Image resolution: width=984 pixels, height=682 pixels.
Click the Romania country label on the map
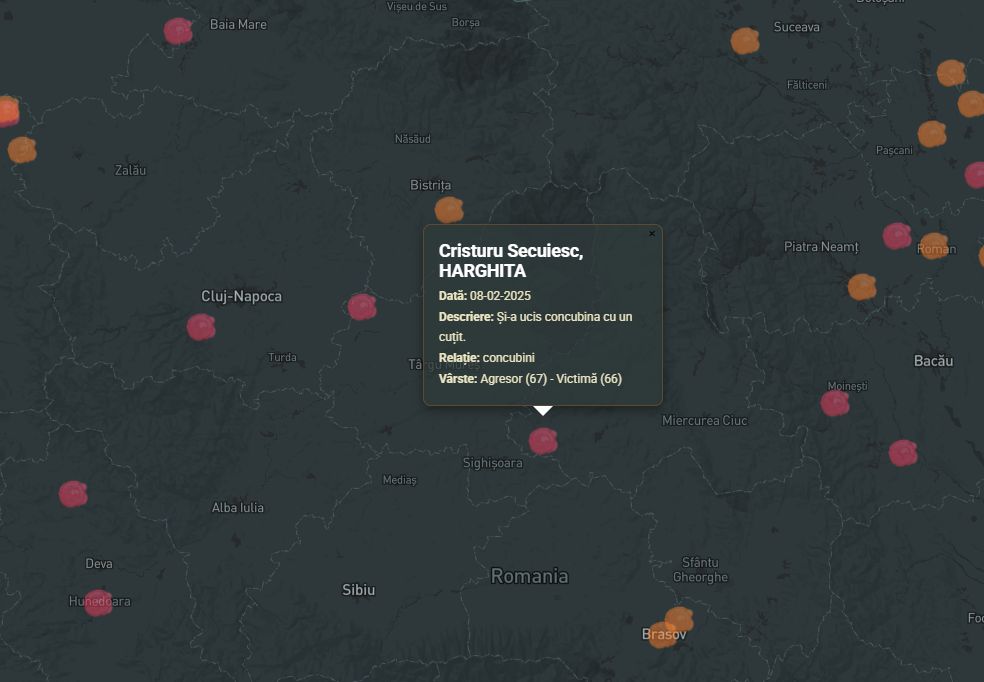pos(529,576)
